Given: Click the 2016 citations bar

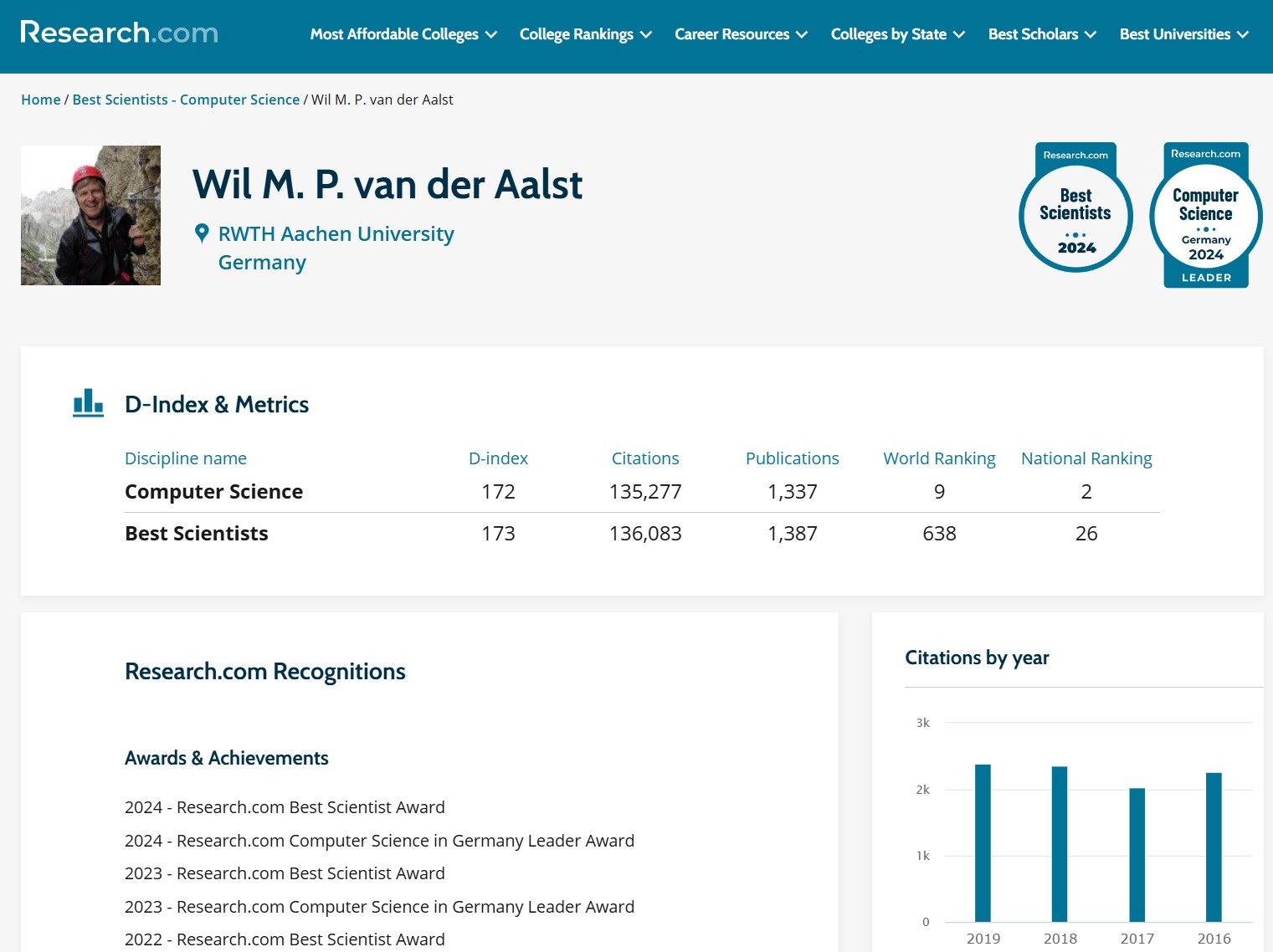Looking at the screenshot, I should click(x=1214, y=847).
